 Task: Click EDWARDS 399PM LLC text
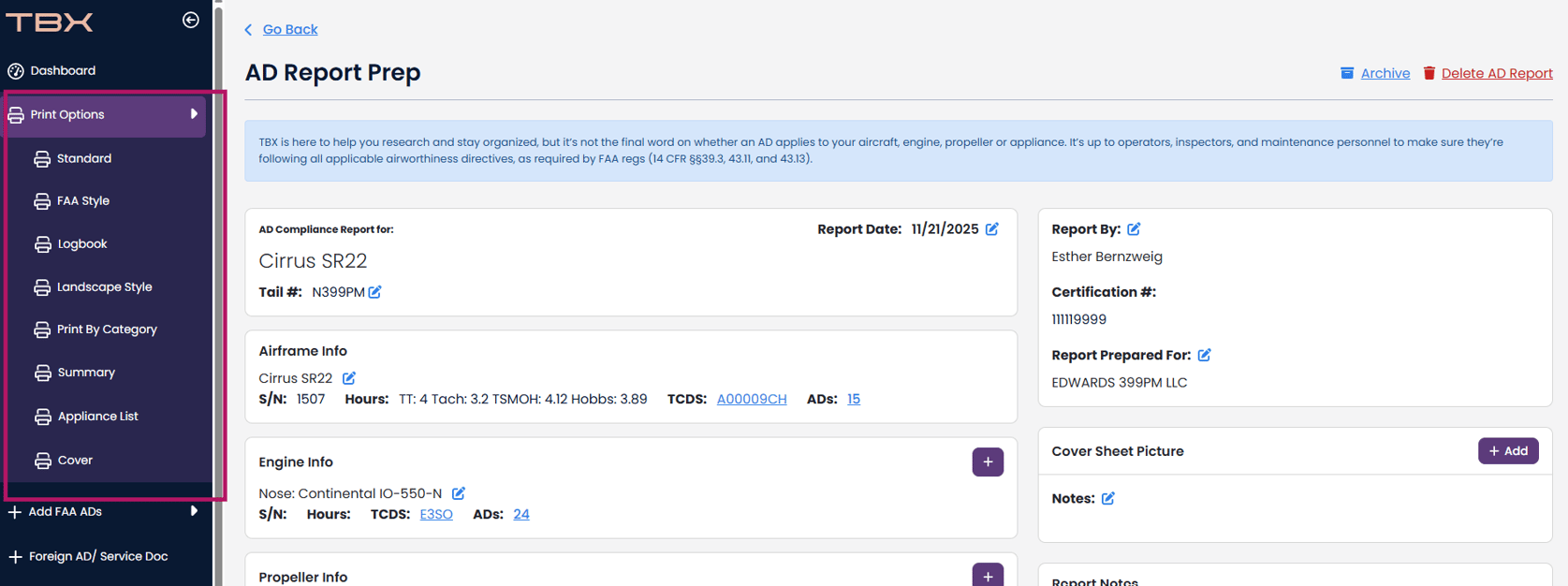click(x=1120, y=382)
